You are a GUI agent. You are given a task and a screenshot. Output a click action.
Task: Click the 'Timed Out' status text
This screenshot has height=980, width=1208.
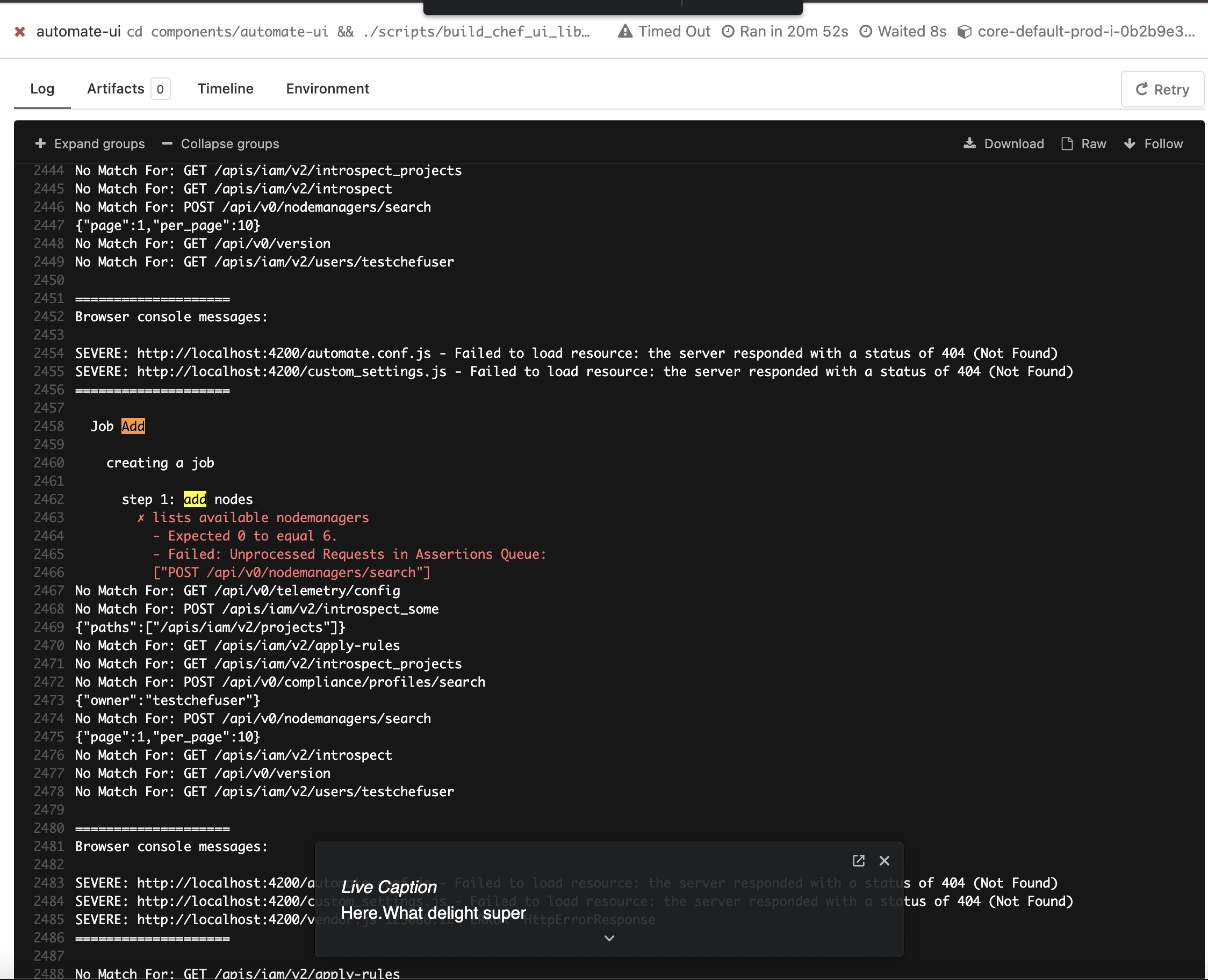[x=674, y=32]
